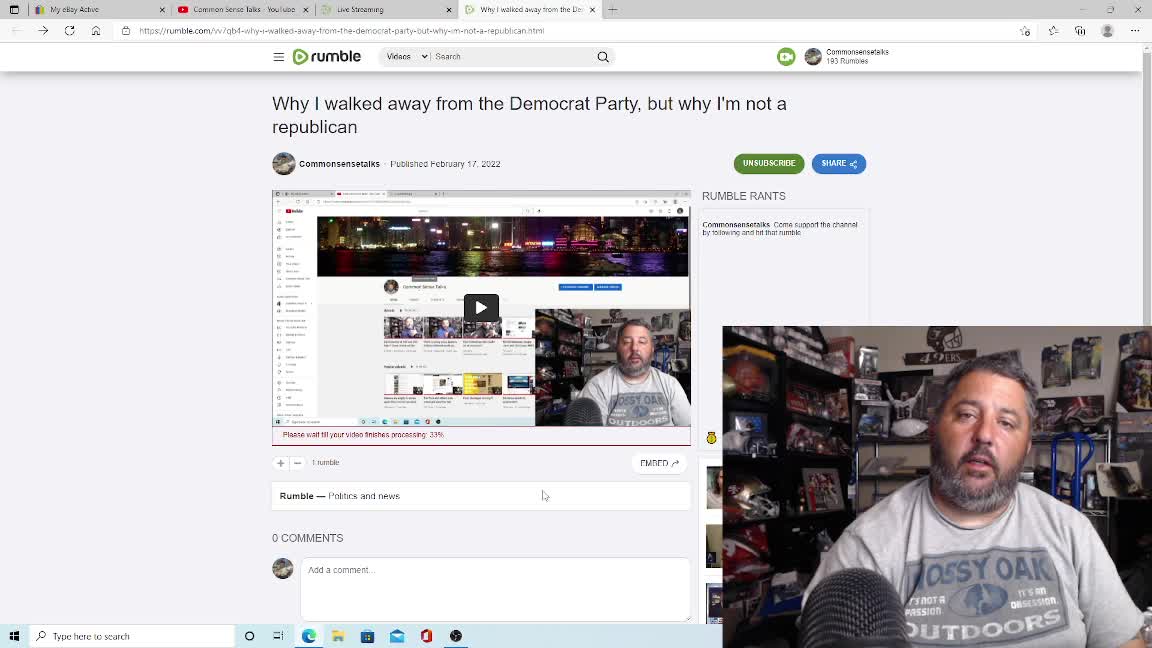The height and width of the screenshot is (648, 1152).
Task: Open browser Settings and more menu
Action: tap(1134, 31)
